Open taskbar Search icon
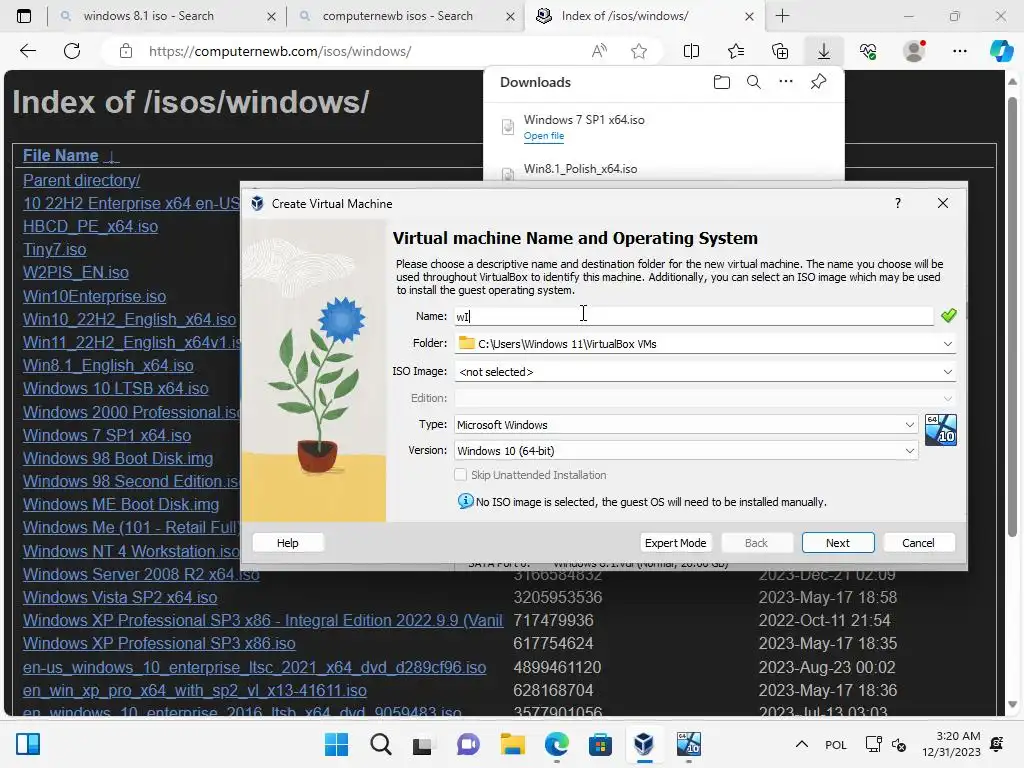Screen dimensions: 1024x768 click(381, 744)
